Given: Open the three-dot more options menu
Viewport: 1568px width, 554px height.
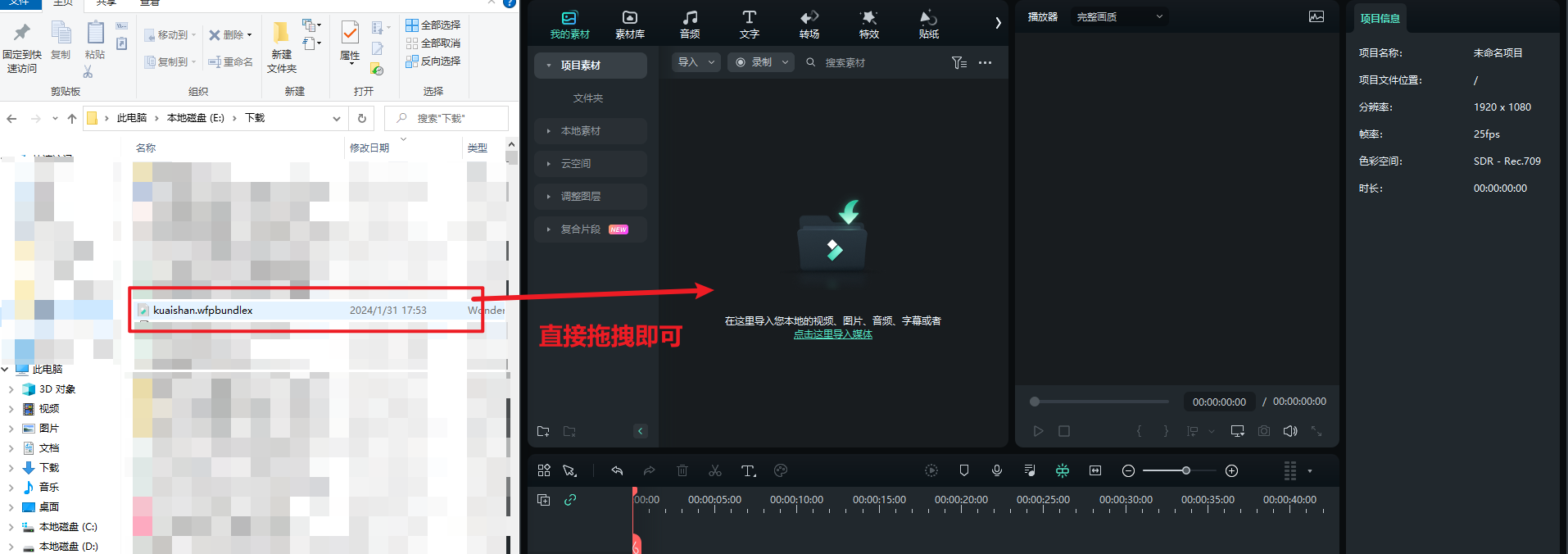Looking at the screenshot, I should tap(985, 62).
